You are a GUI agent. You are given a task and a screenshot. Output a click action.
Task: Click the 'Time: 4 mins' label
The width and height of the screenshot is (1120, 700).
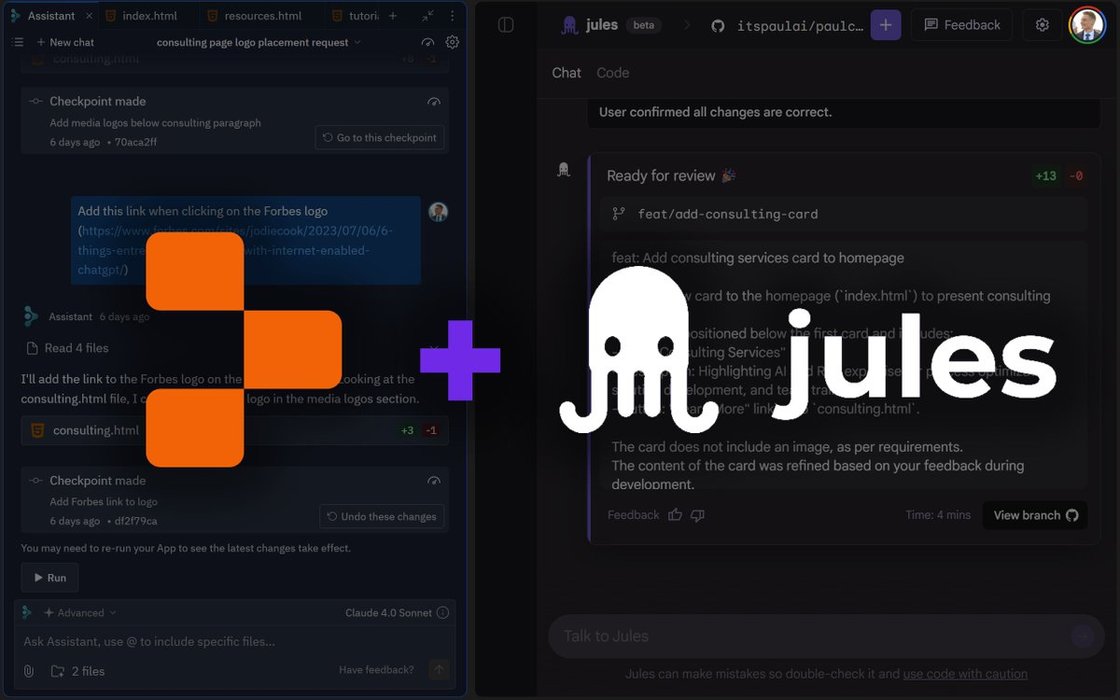coord(938,515)
